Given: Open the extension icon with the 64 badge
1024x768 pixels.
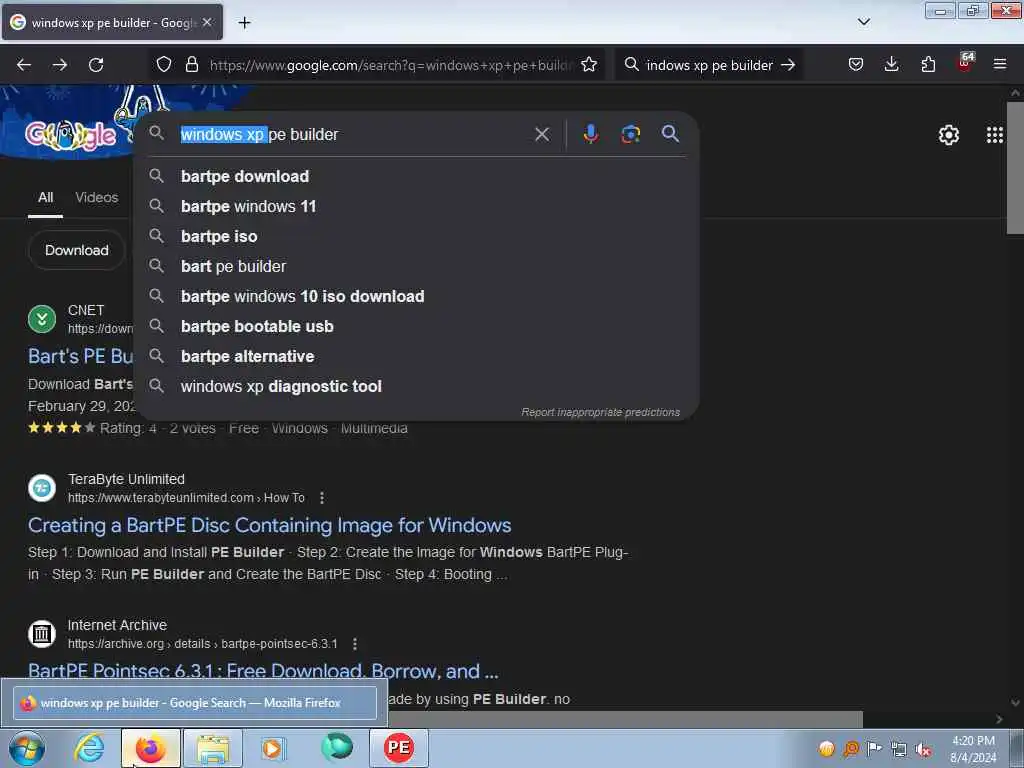Looking at the screenshot, I should point(965,63).
